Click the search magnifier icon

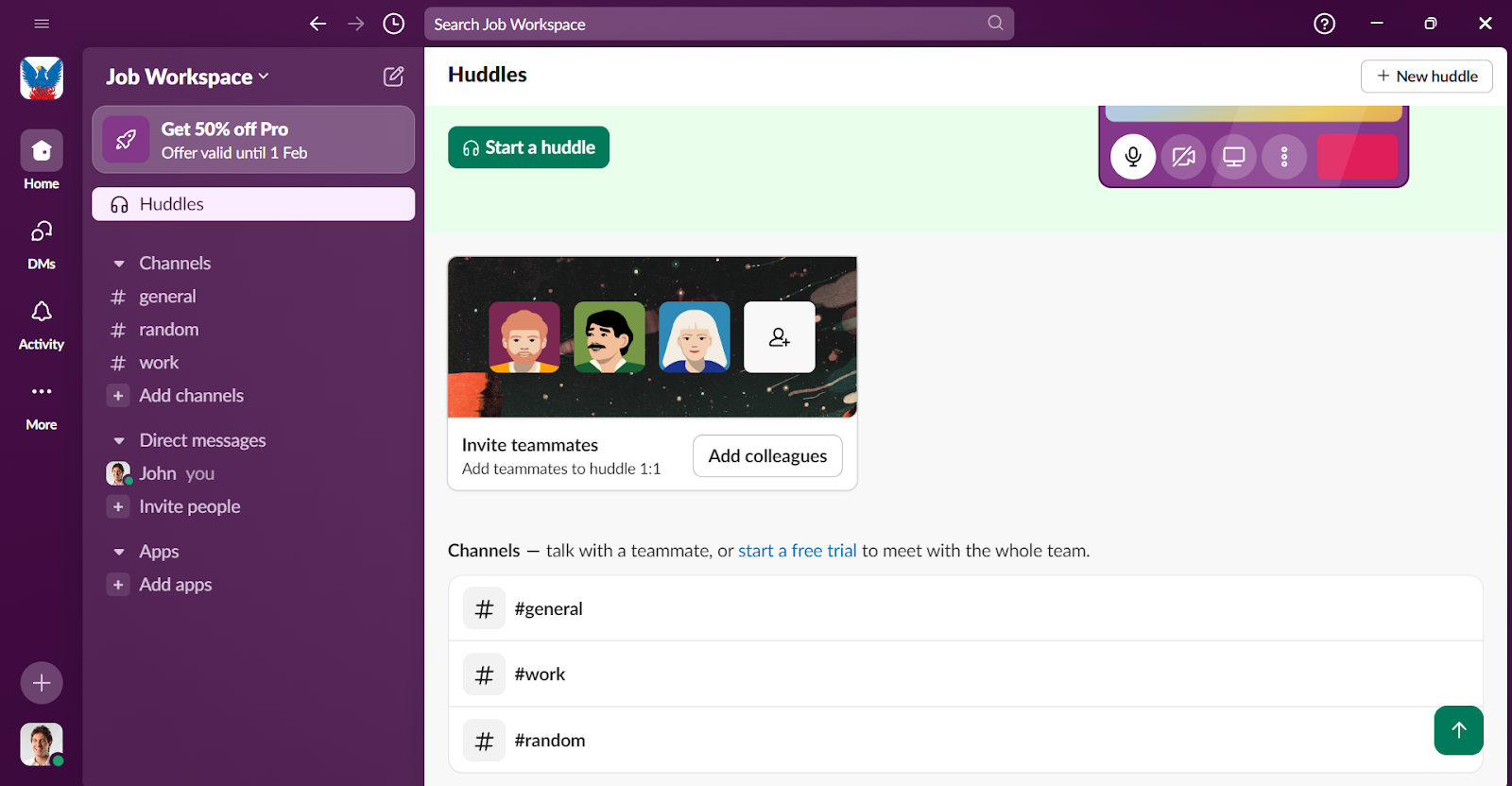(x=995, y=23)
